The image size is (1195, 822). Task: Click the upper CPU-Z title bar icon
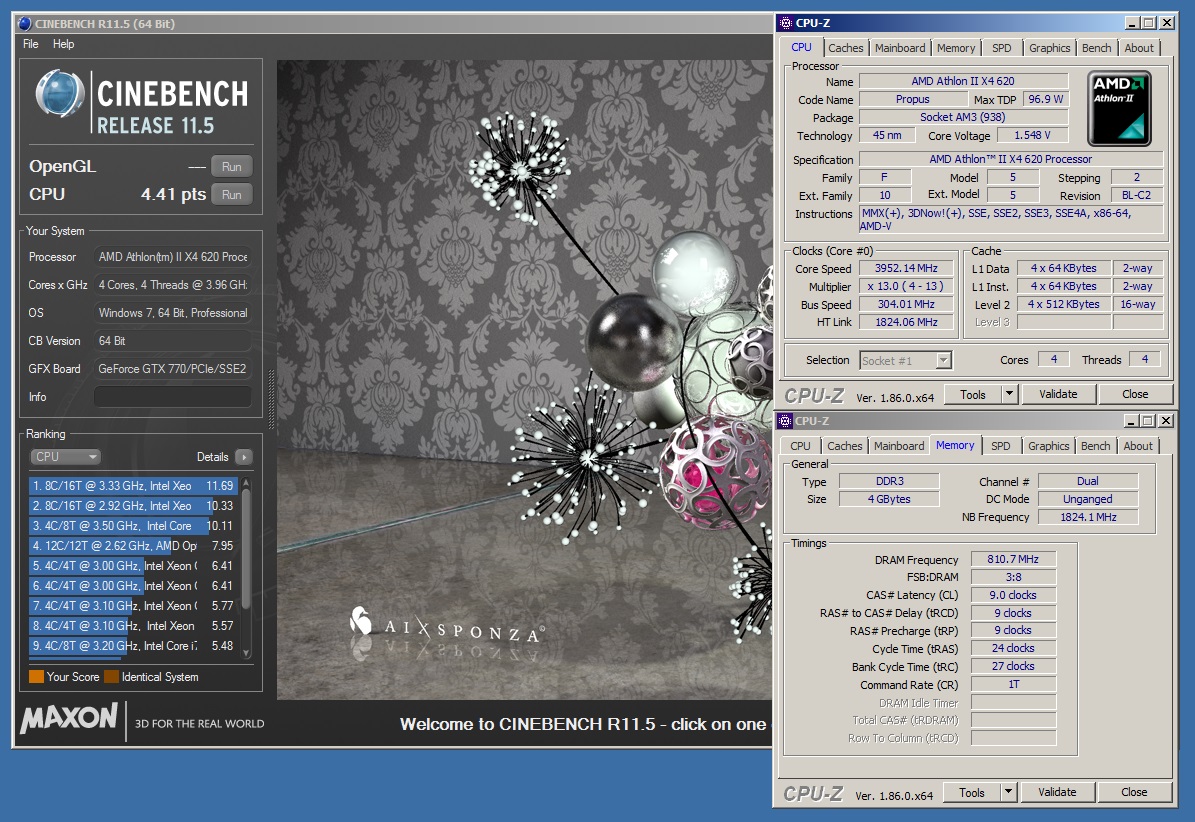(787, 23)
